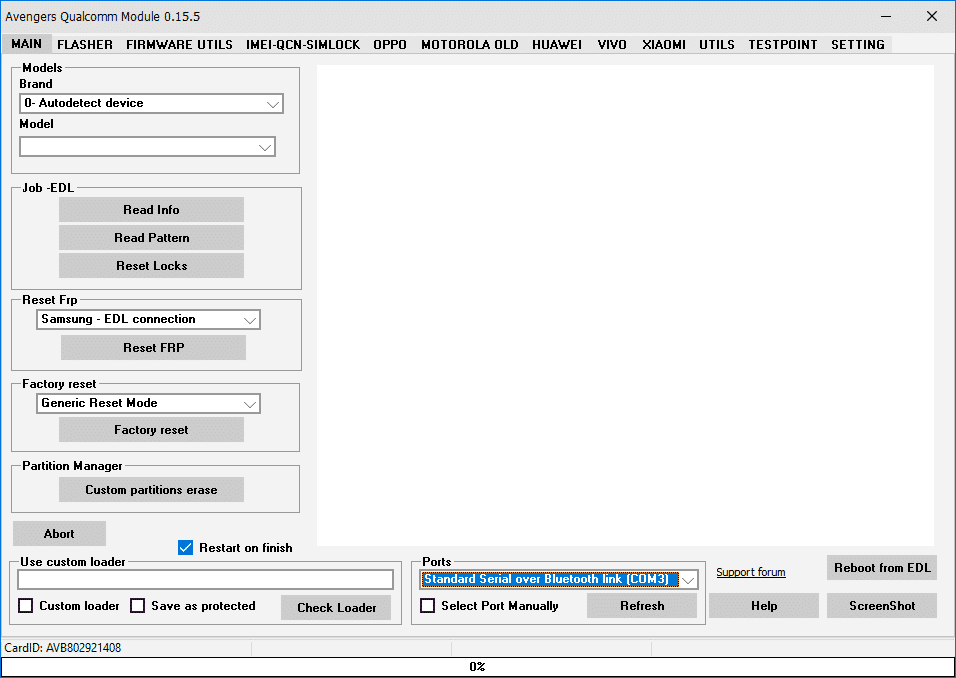The image size is (956, 678).
Task: Minimize the Avengers Qualcomm Module window
Action: pyautogui.click(x=886, y=16)
